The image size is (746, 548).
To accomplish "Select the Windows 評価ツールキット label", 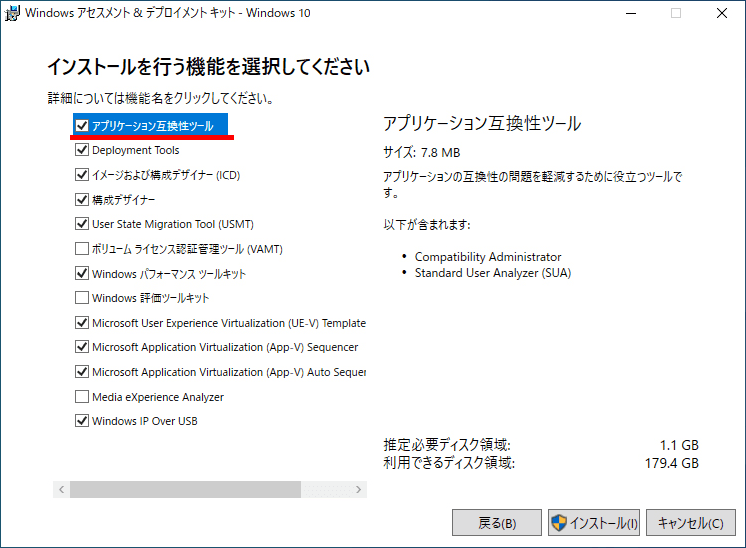I will pos(150,298).
